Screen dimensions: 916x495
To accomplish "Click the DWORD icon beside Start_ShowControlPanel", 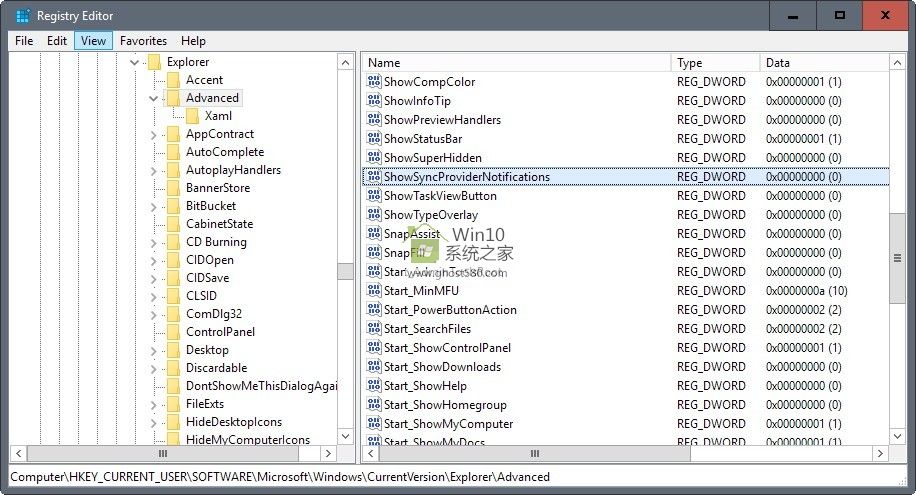I will (x=374, y=347).
